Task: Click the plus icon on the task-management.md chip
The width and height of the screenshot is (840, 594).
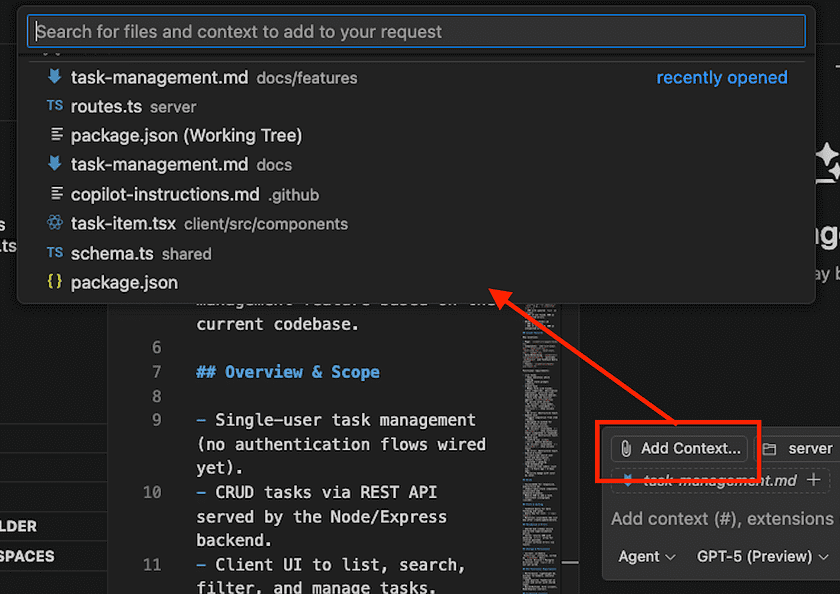Action: (x=814, y=480)
